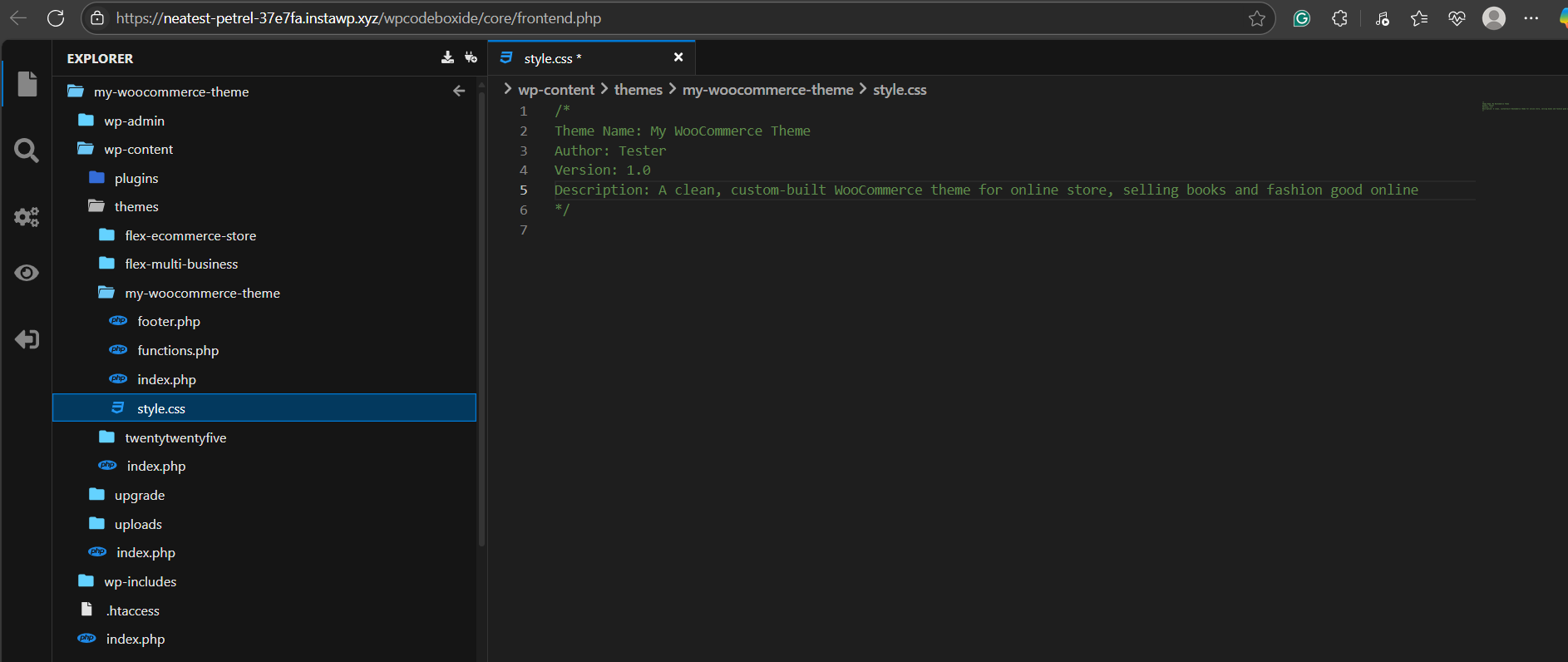This screenshot has width=1568, height=662.
Task: Open the heart-pulse browser essentials icon
Action: (1457, 18)
